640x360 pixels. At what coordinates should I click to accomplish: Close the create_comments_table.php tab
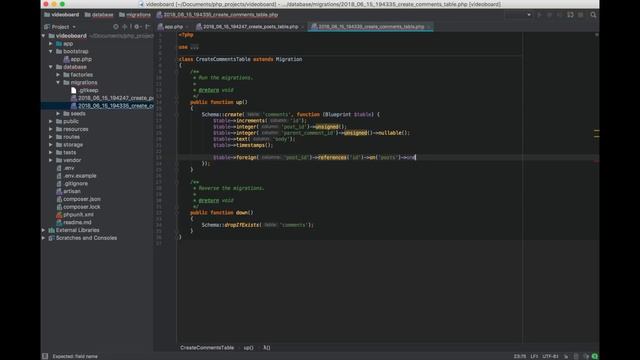[429, 27]
